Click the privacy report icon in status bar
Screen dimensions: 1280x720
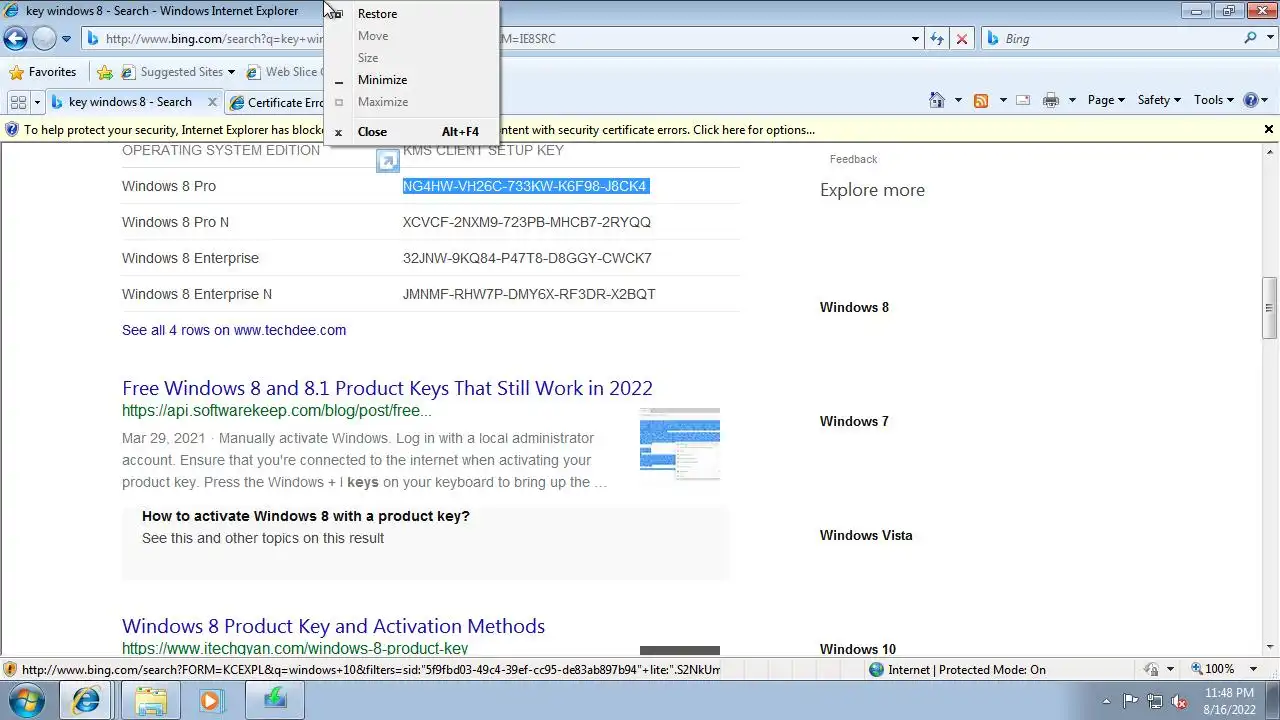pos(1152,669)
